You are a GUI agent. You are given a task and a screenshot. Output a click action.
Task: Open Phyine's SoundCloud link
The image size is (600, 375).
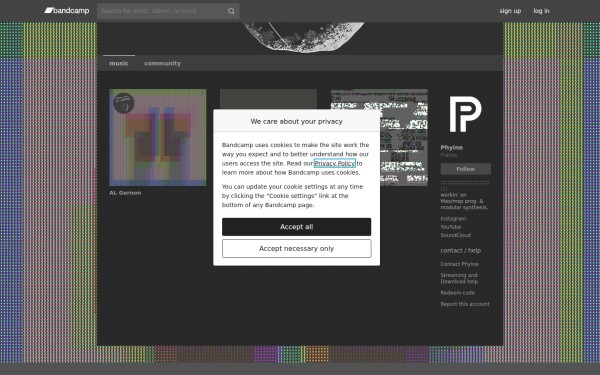click(455, 235)
